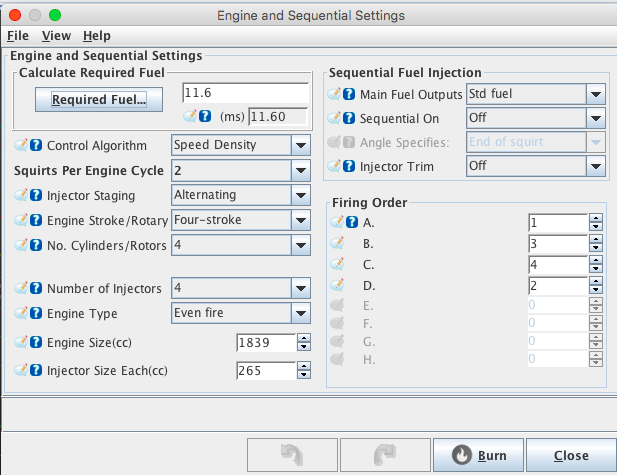Click note pencil icon for Sequential On
This screenshot has width=617, height=475.
[x=336, y=118]
